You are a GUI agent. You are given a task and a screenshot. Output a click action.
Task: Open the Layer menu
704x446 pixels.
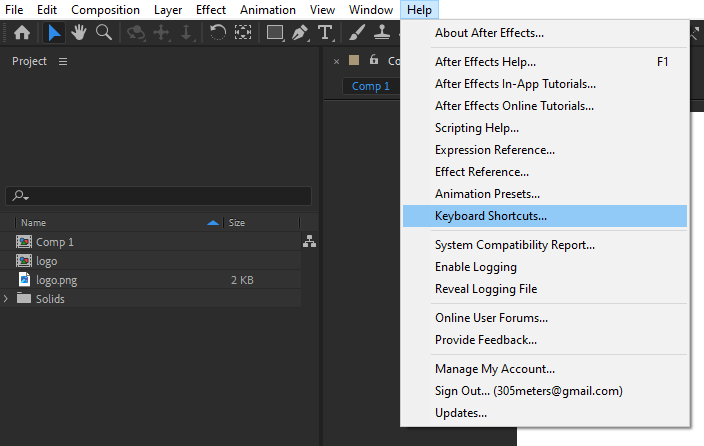(168, 9)
